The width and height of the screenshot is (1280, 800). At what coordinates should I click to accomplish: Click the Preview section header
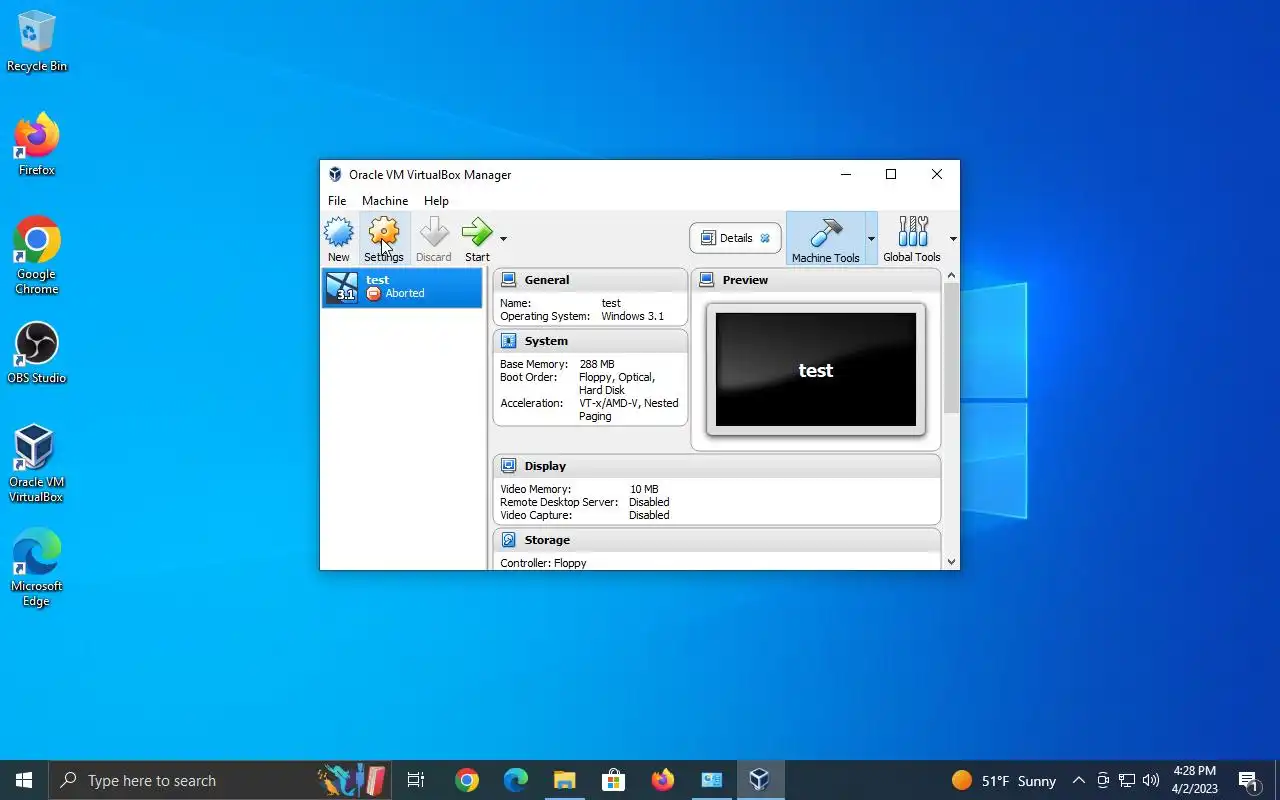coord(816,280)
